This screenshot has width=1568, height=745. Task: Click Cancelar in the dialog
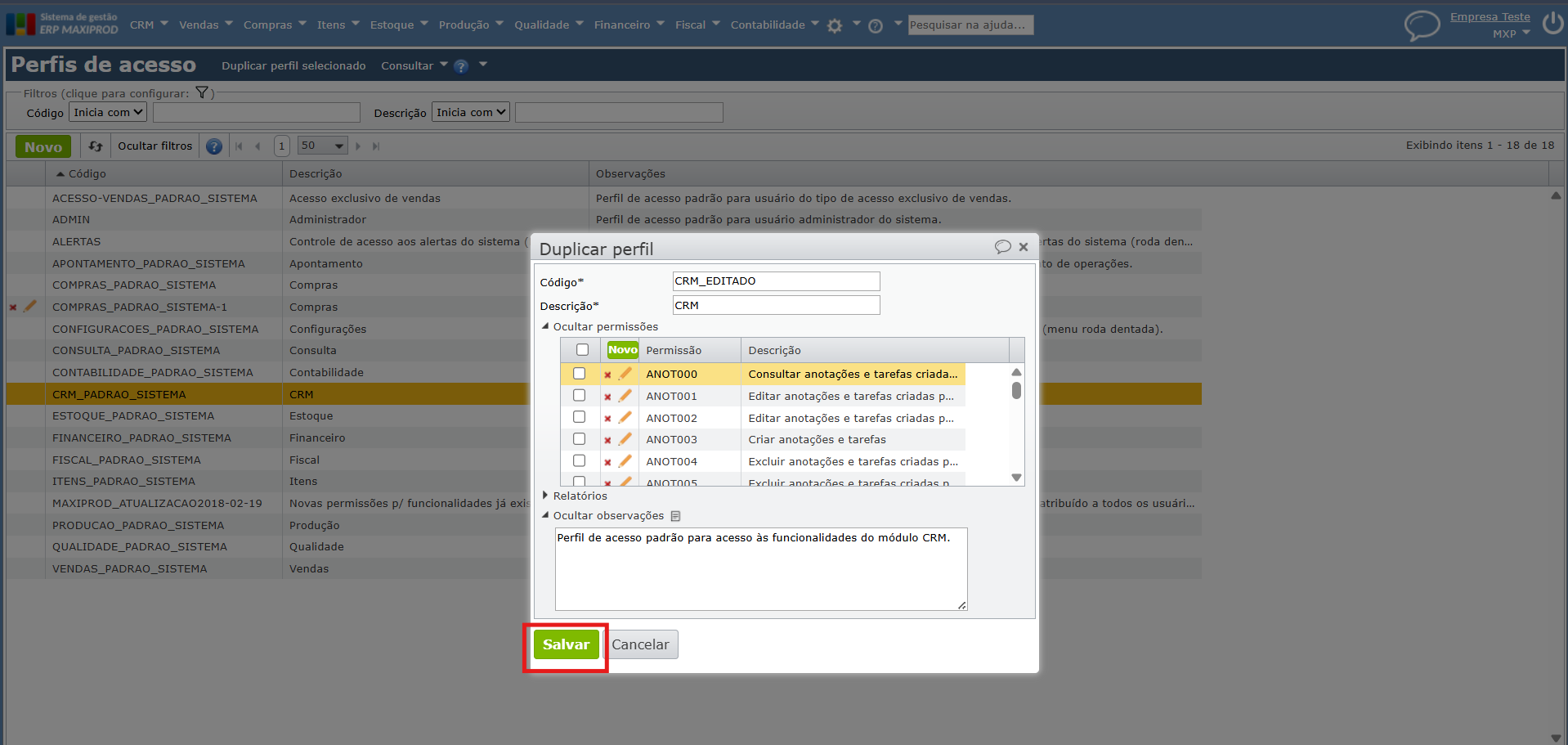pyautogui.click(x=640, y=644)
